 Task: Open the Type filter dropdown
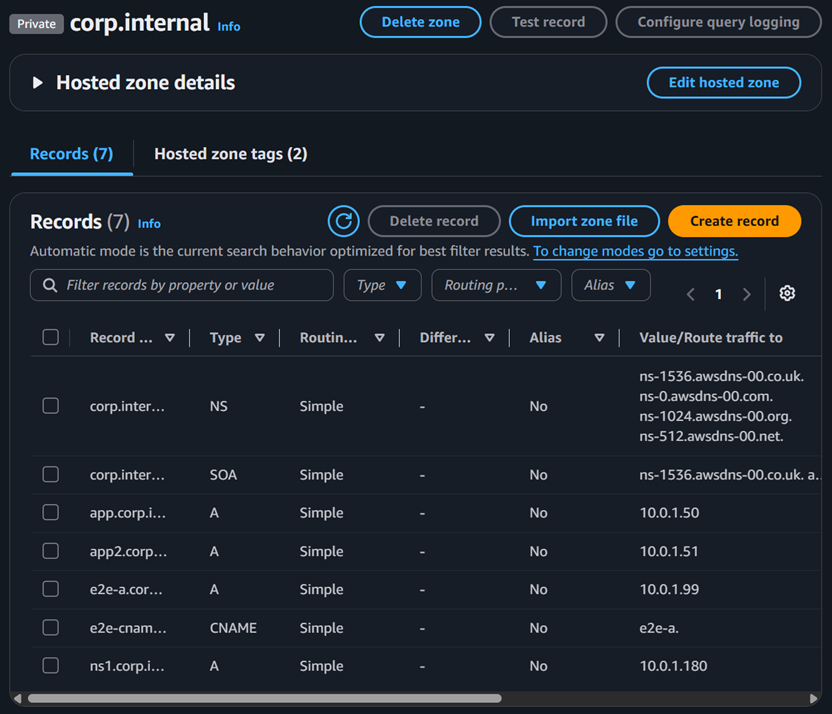383,285
